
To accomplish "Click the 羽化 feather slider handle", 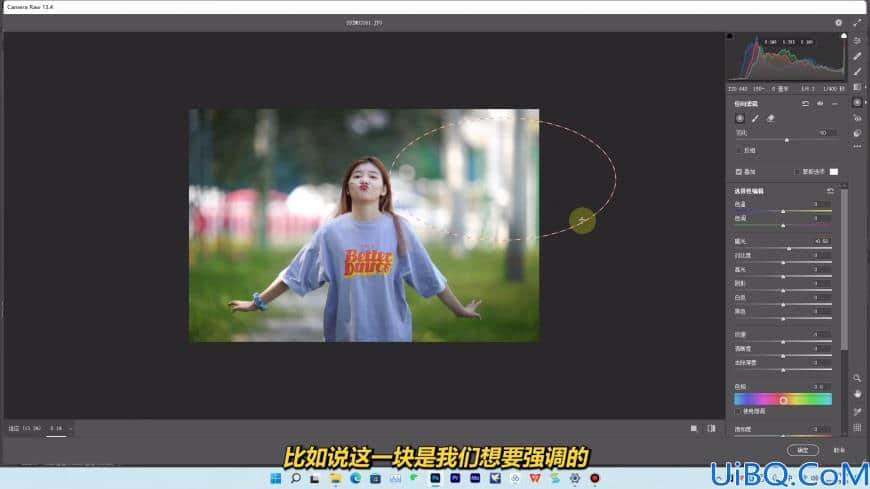I will [787, 140].
